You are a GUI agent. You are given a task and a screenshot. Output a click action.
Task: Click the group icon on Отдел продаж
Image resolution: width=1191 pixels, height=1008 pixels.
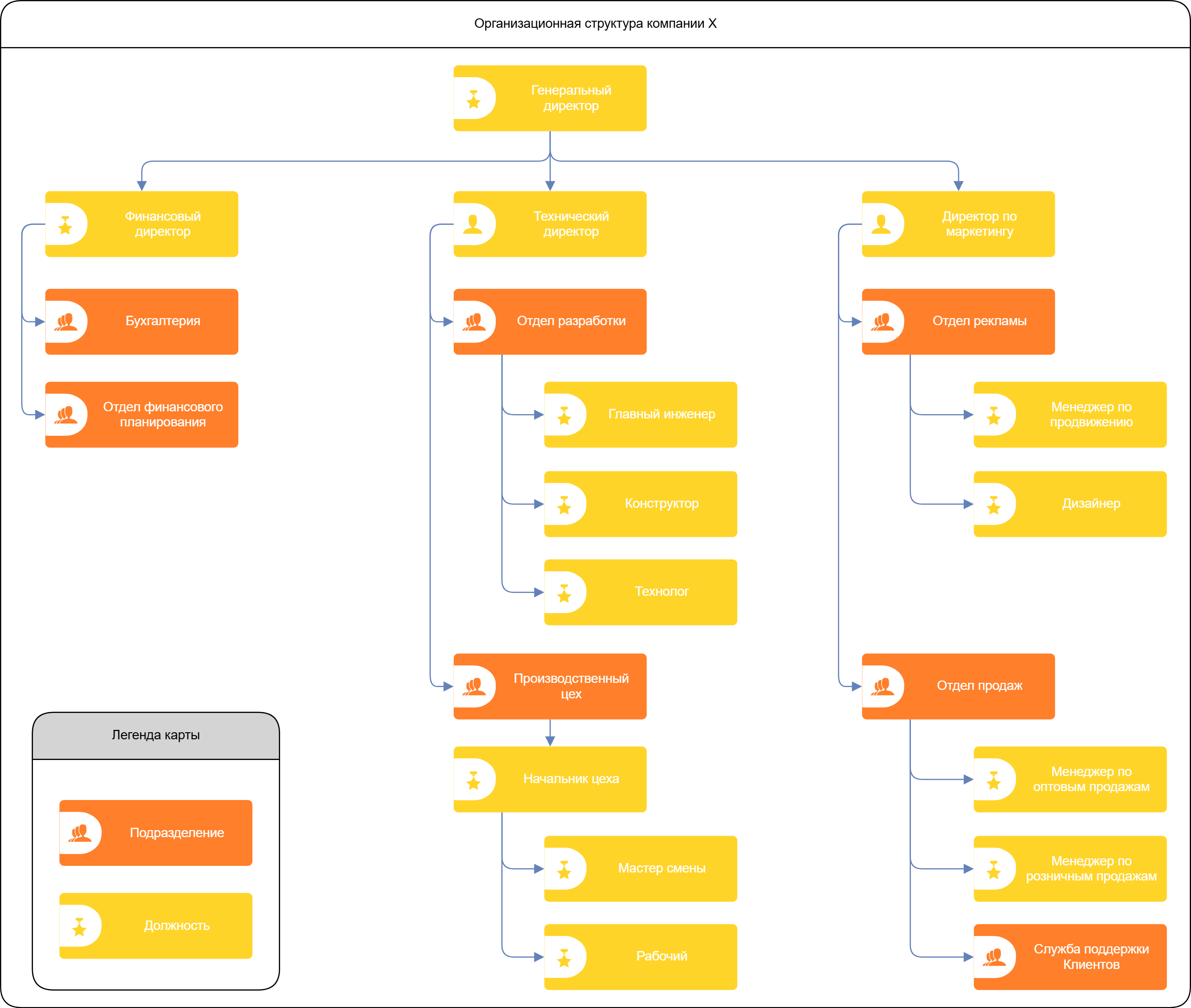coord(882,686)
